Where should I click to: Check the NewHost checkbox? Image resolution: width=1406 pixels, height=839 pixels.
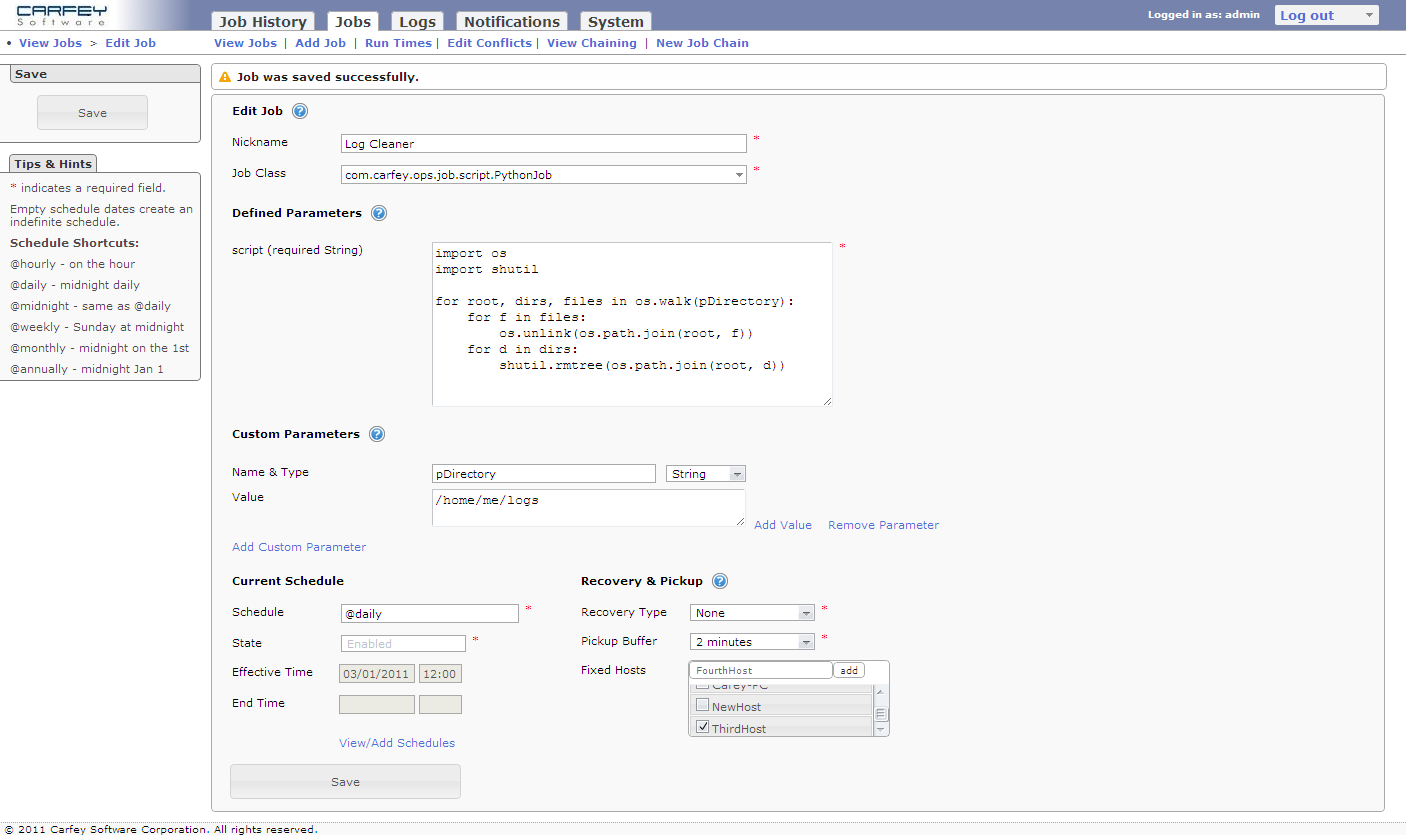pyautogui.click(x=702, y=706)
